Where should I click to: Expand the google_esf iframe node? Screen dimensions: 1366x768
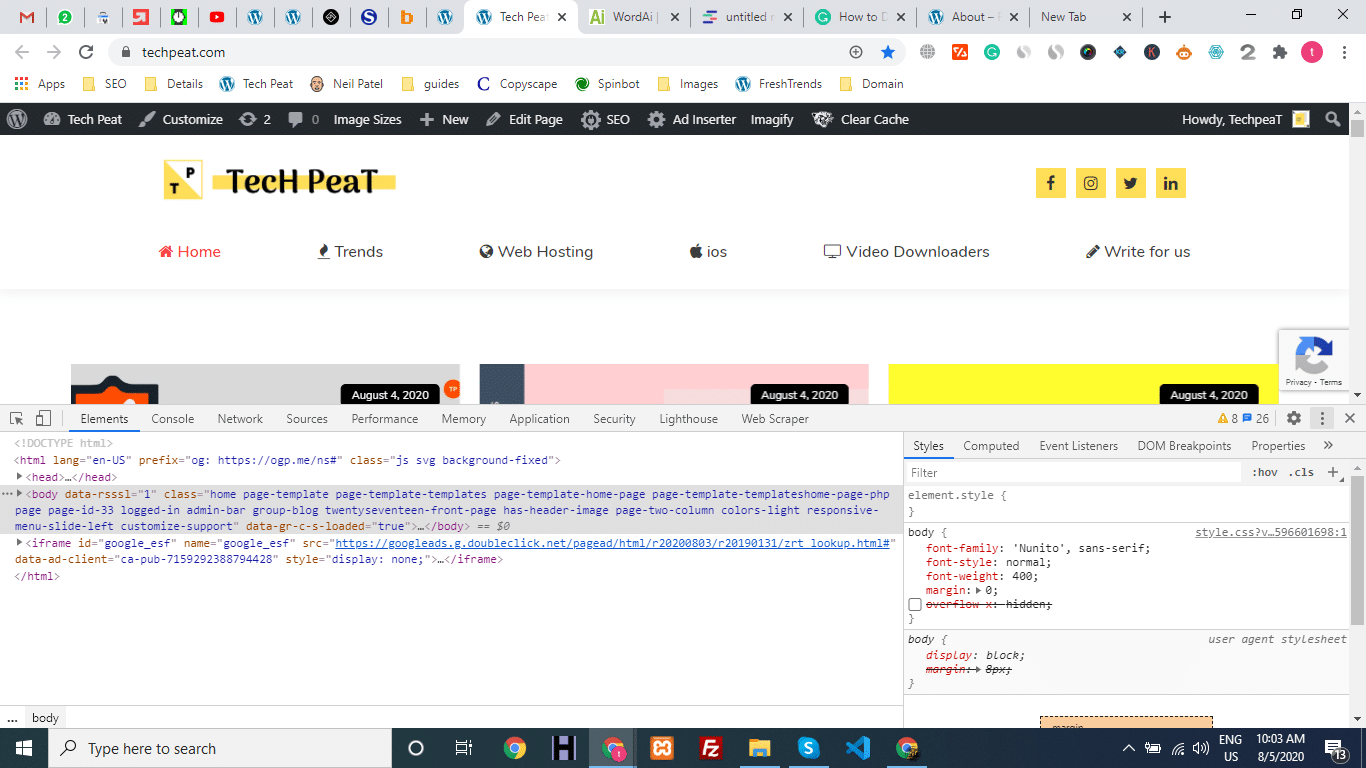tap(21, 543)
